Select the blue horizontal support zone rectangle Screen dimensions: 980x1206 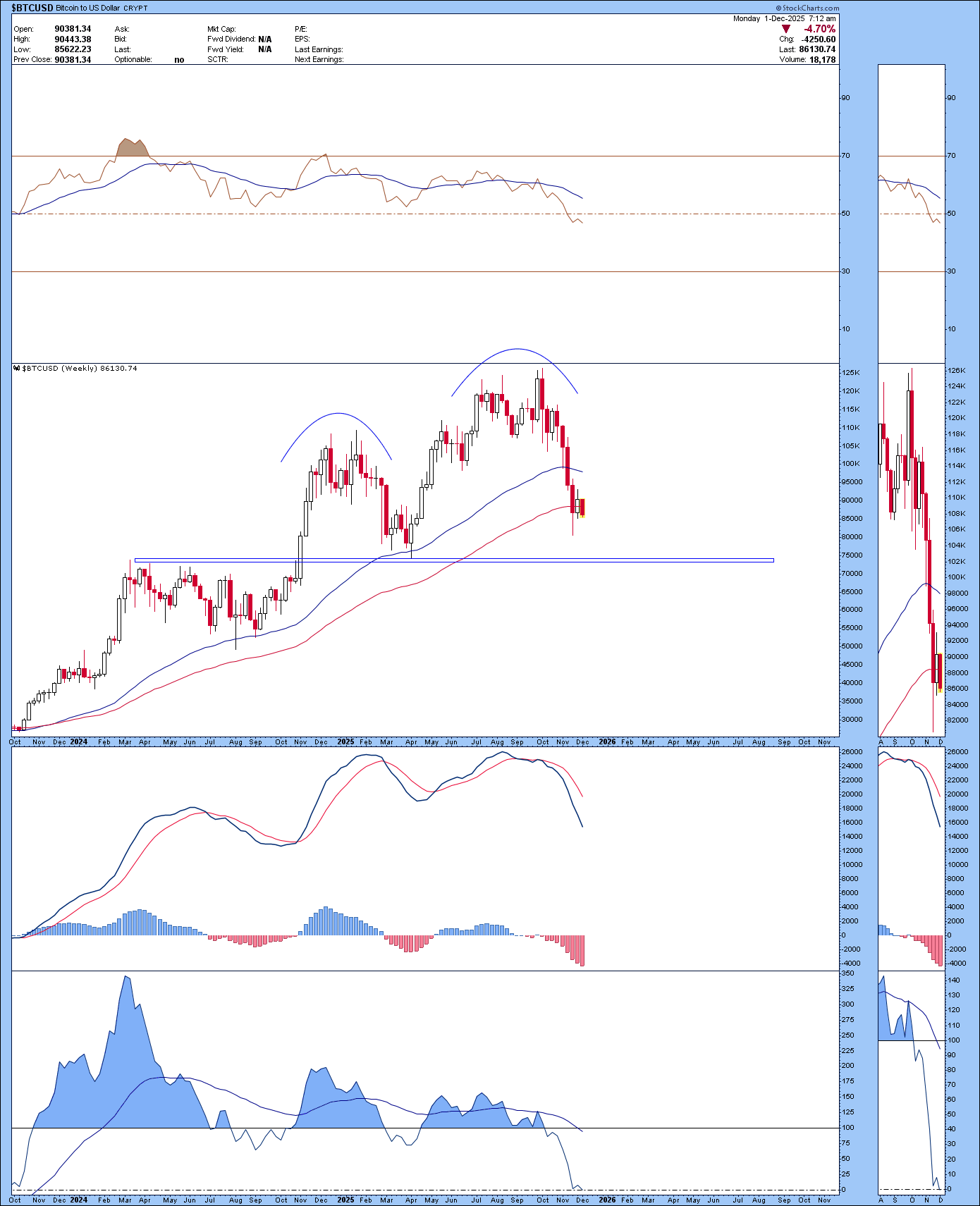pyautogui.click(x=454, y=560)
